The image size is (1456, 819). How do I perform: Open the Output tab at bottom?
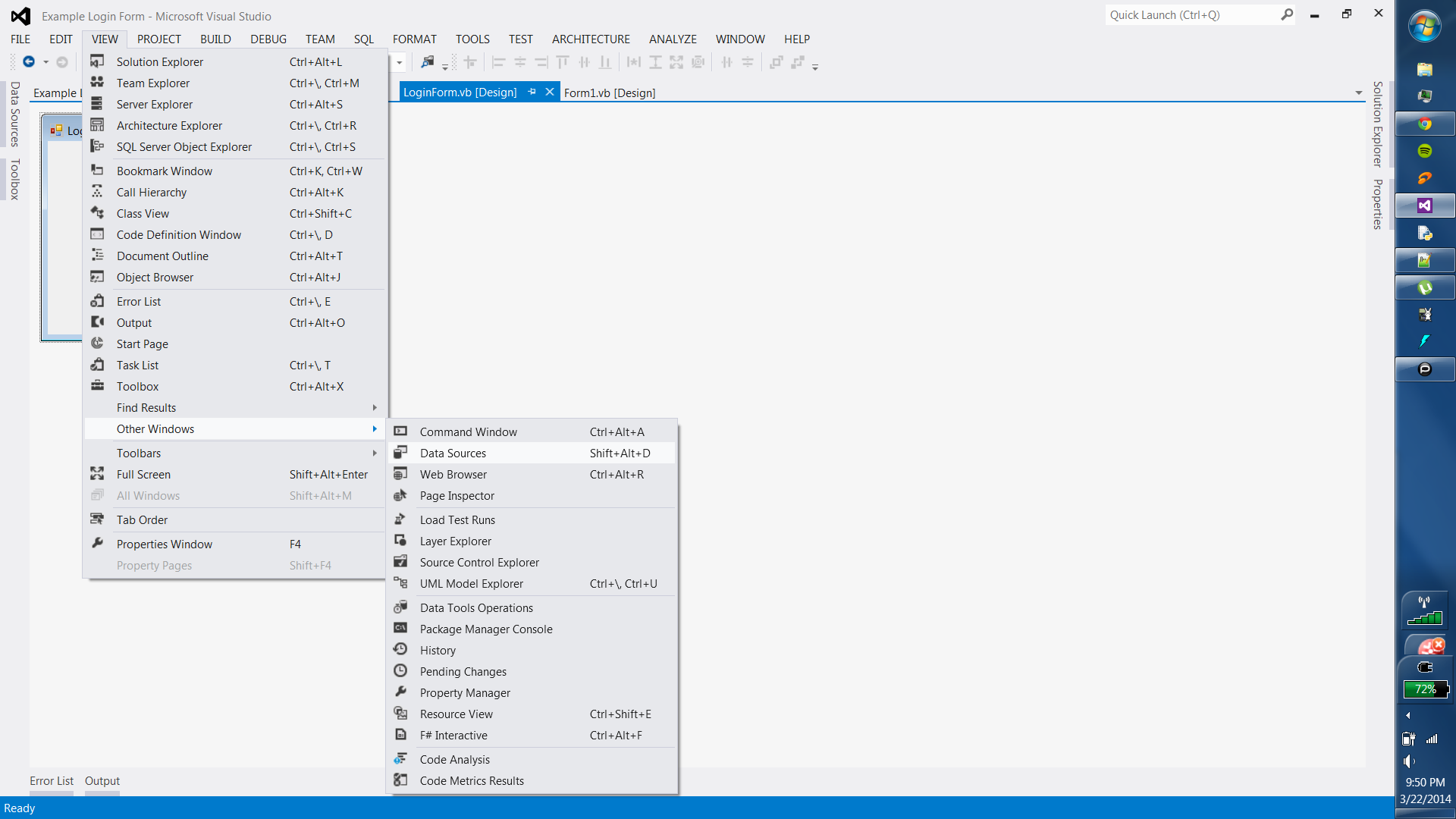pos(102,781)
